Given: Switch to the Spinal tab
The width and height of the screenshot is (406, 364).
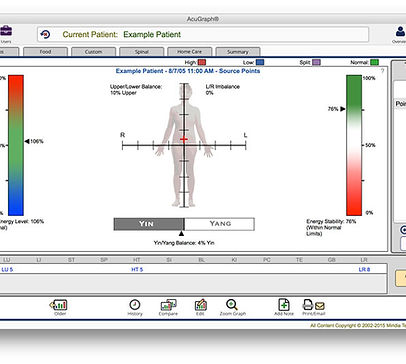Looking at the screenshot, I should [142, 52].
